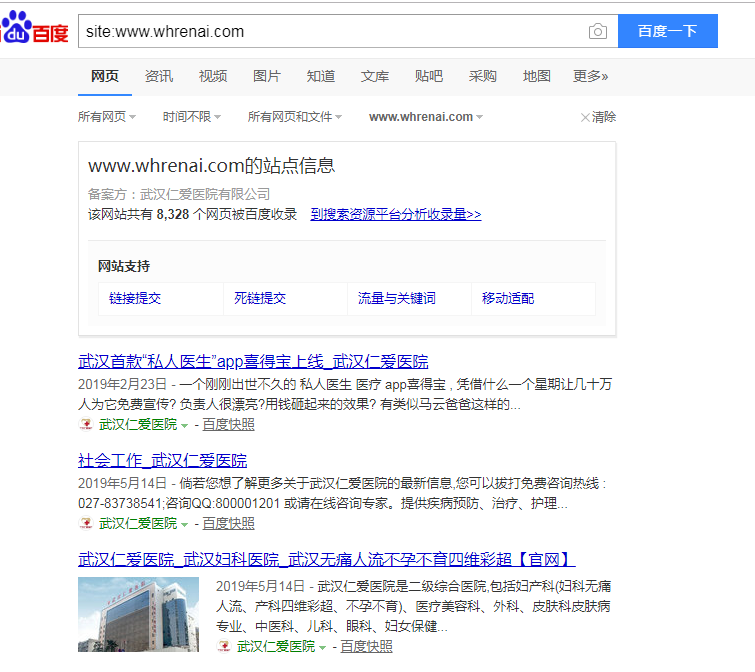Click the 百度一下 search button
Image resolution: width=755 pixels, height=672 pixels.
coord(668,31)
